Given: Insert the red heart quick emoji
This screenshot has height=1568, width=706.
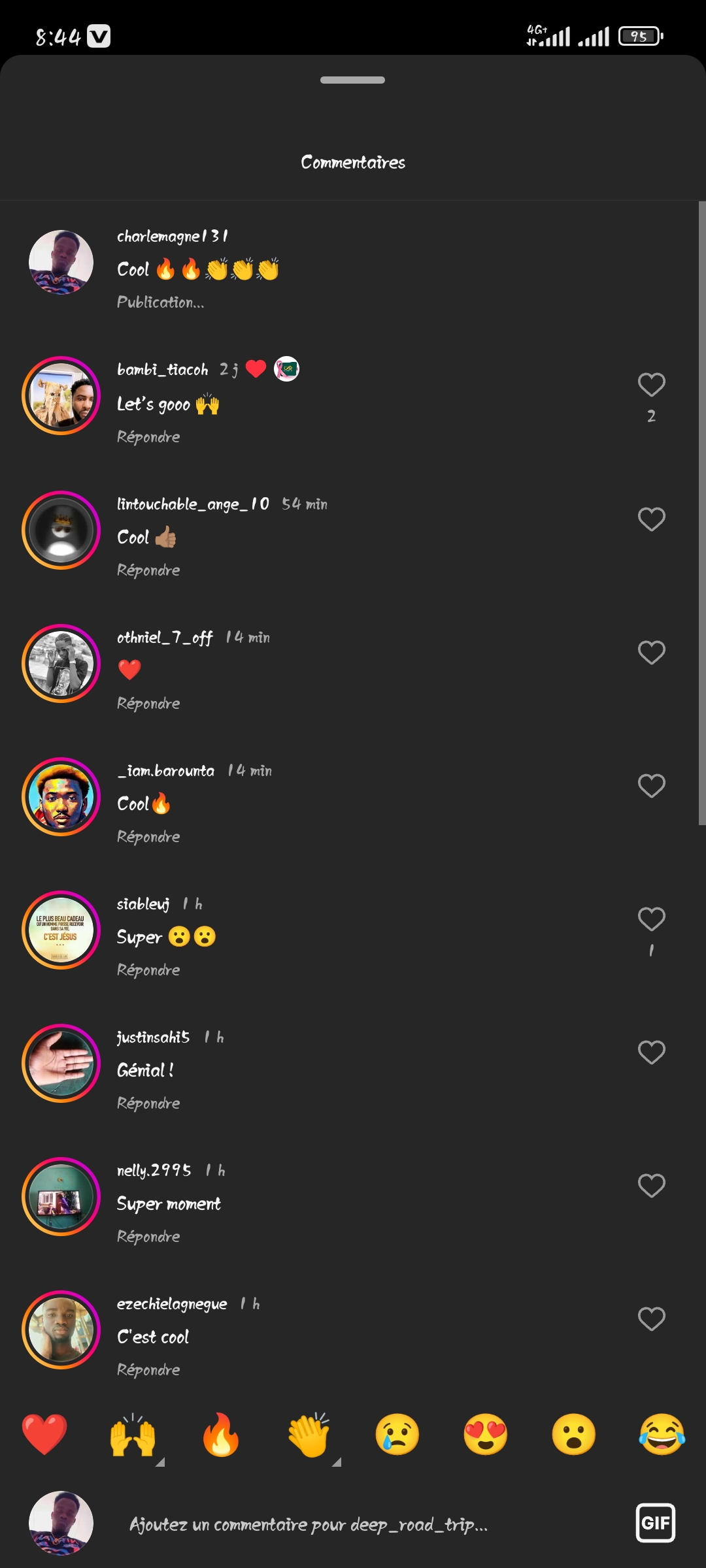Looking at the screenshot, I should (x=44, y=1435).
